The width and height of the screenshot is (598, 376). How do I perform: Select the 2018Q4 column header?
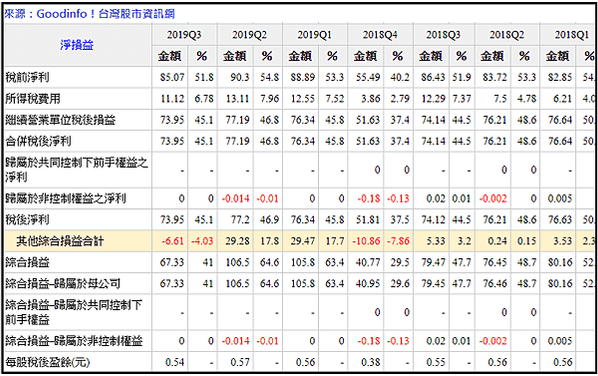click(x=380, y=35)
